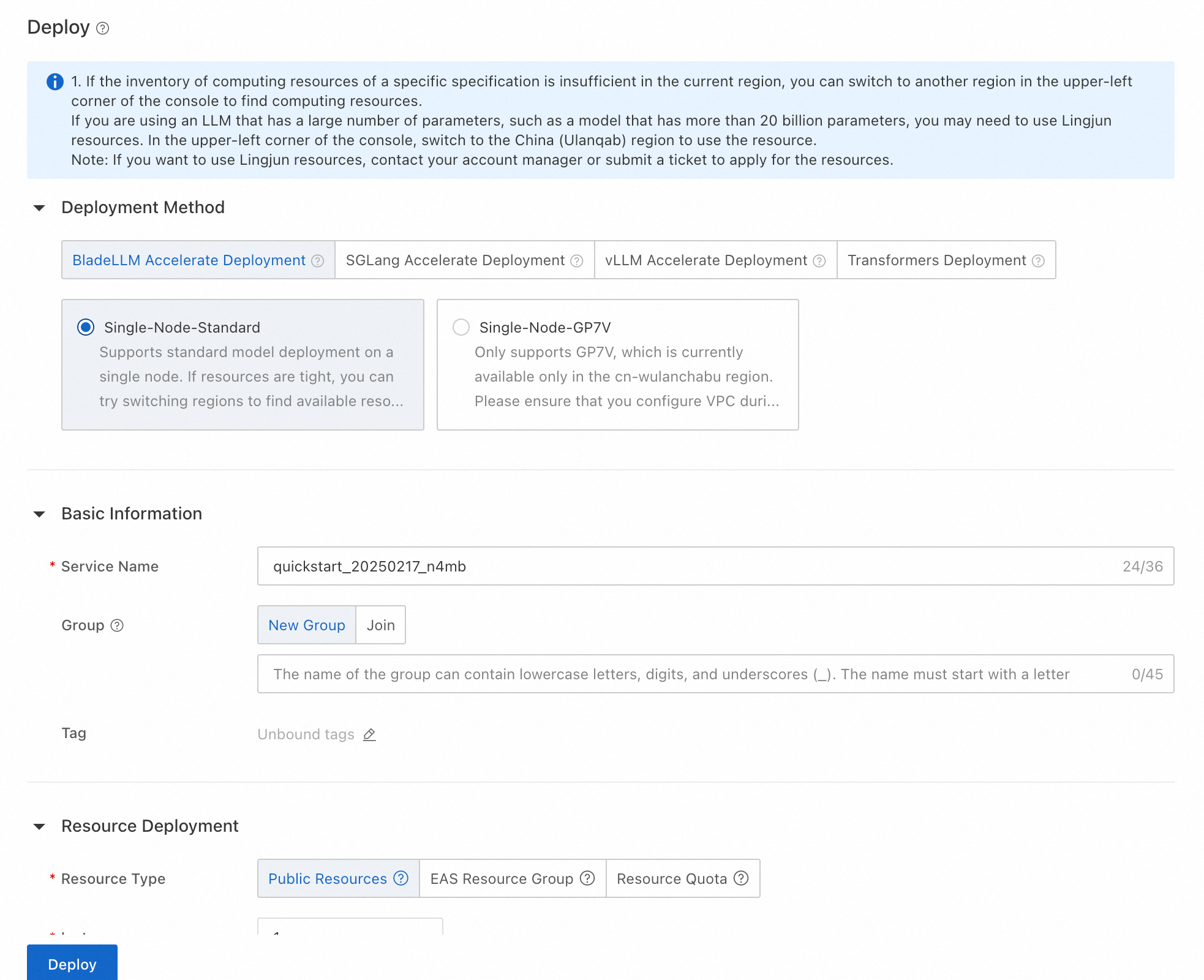Viewport: 1204px width, 980px height.
Task: Select Resource Quota resource type
Action: (x=683, y=878)
